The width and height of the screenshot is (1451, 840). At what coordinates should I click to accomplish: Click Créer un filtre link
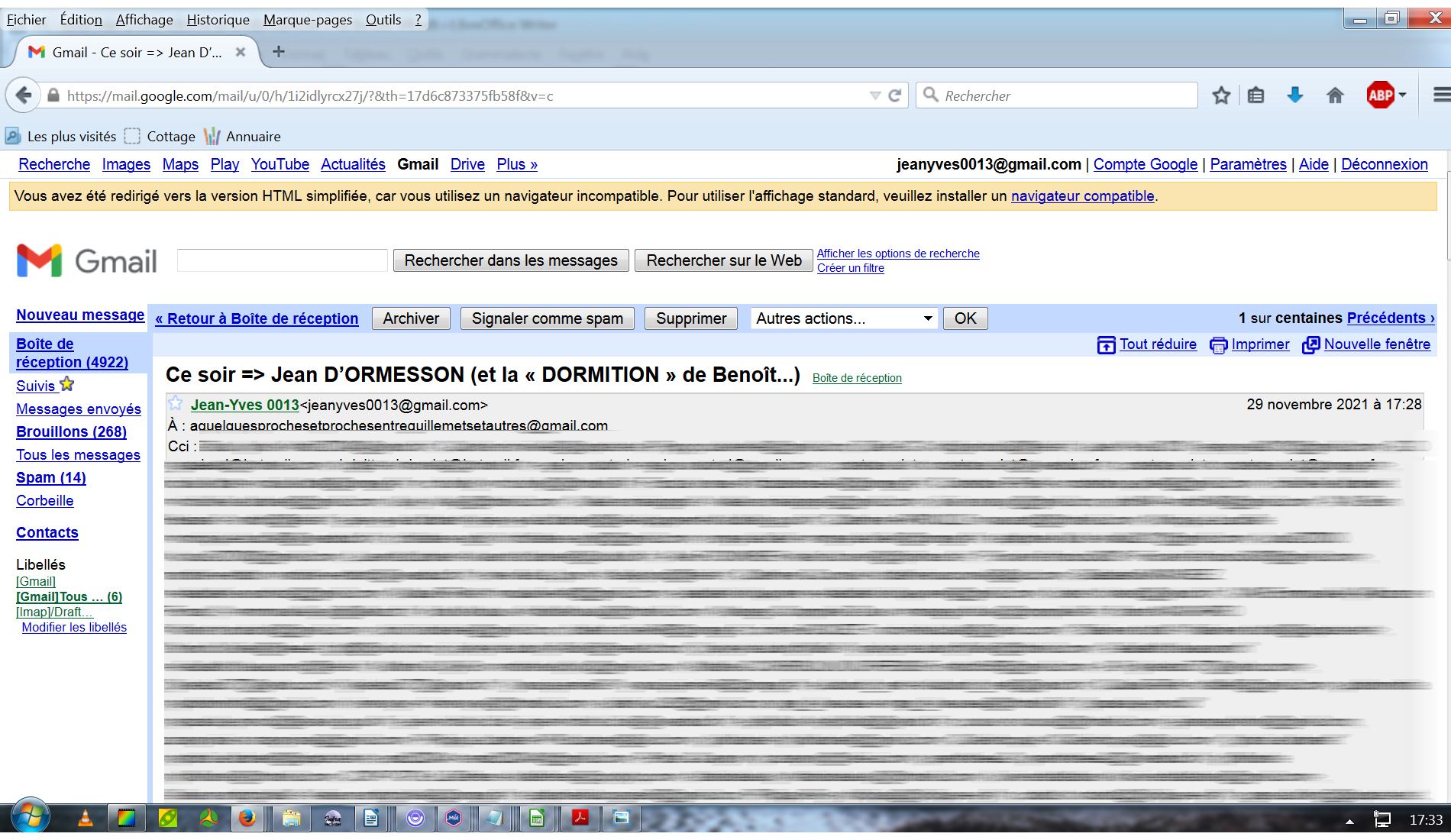(x=850, y=268)
